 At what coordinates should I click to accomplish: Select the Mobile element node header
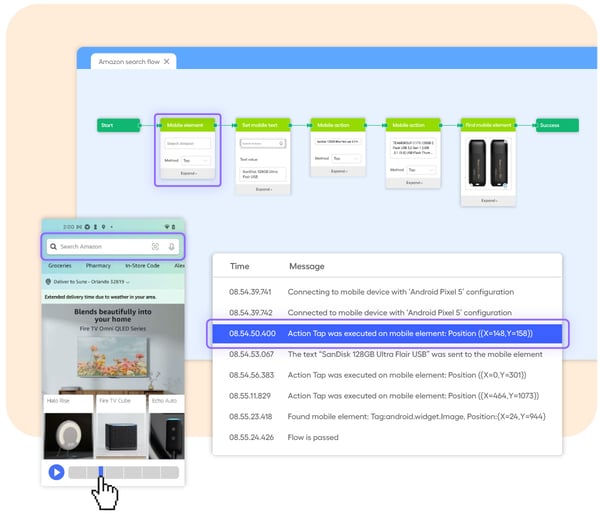point(188,125)
